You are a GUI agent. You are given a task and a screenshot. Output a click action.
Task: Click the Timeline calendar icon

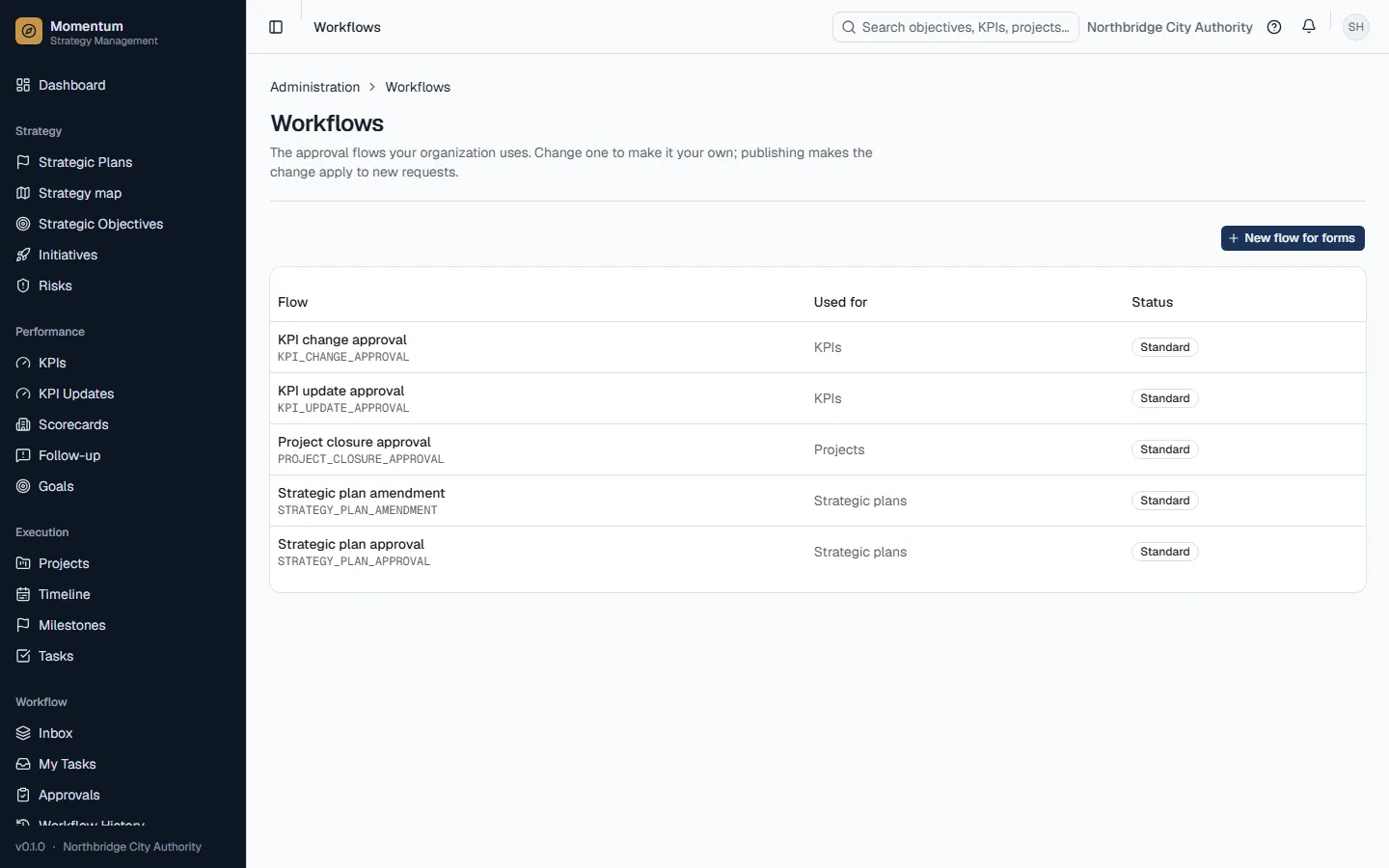23,594
